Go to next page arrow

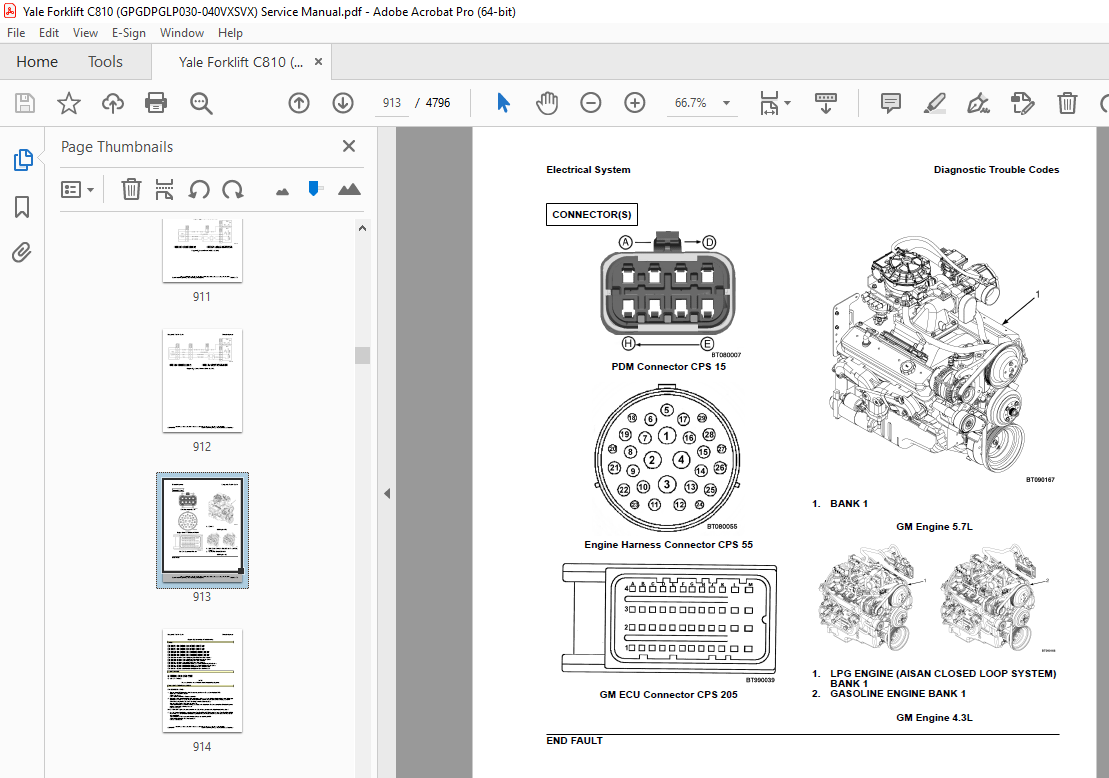pyautogui.click(x=343, y=103)
